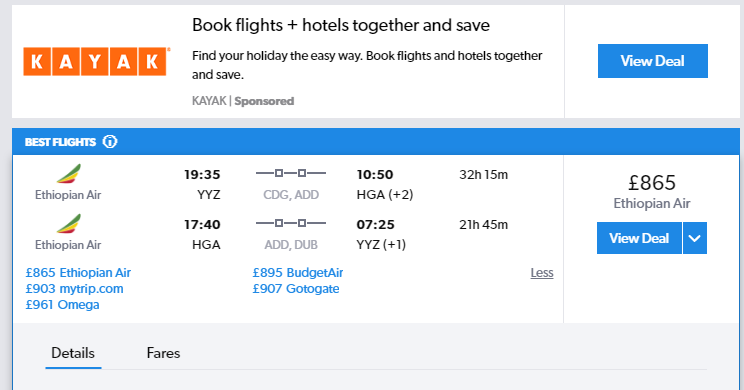Click View Deal for £865 flight
This screenshot has width=744, height=390.
pyautogui.click(x=639, y=238)
